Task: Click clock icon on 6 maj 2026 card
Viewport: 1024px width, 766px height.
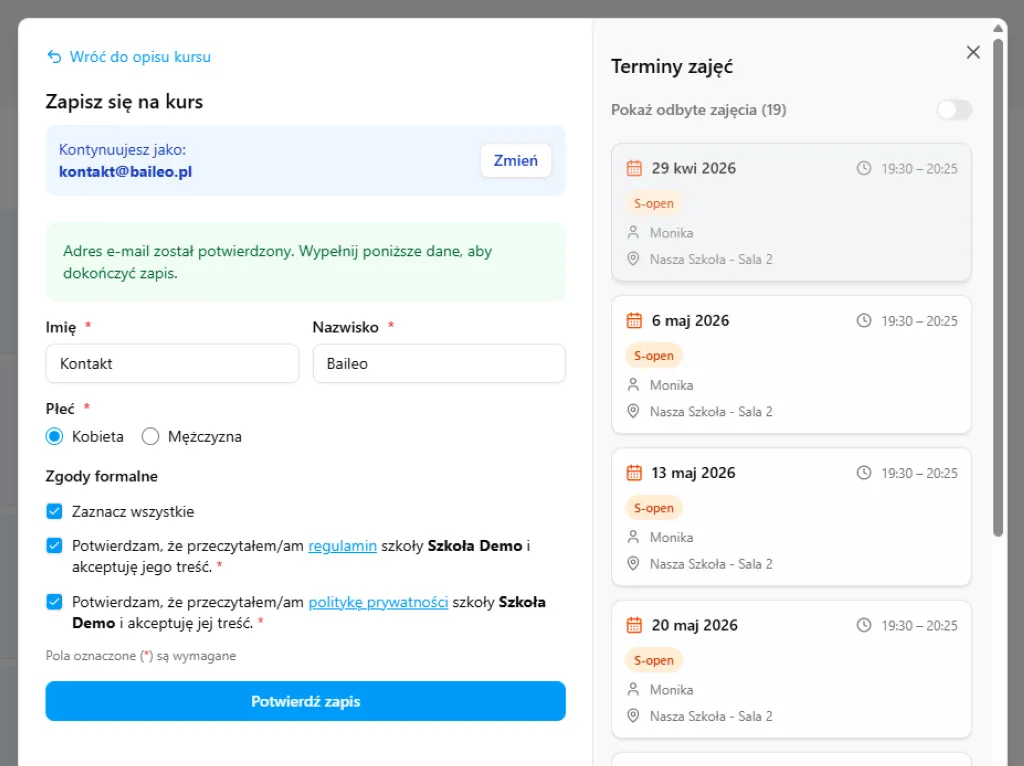Action: [x=864, y=320]
